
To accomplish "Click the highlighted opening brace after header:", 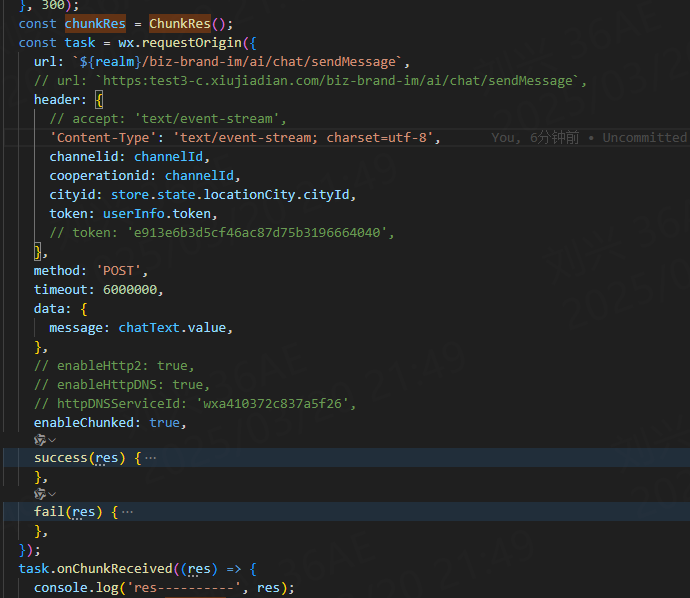I will click(x=99, y=100).
